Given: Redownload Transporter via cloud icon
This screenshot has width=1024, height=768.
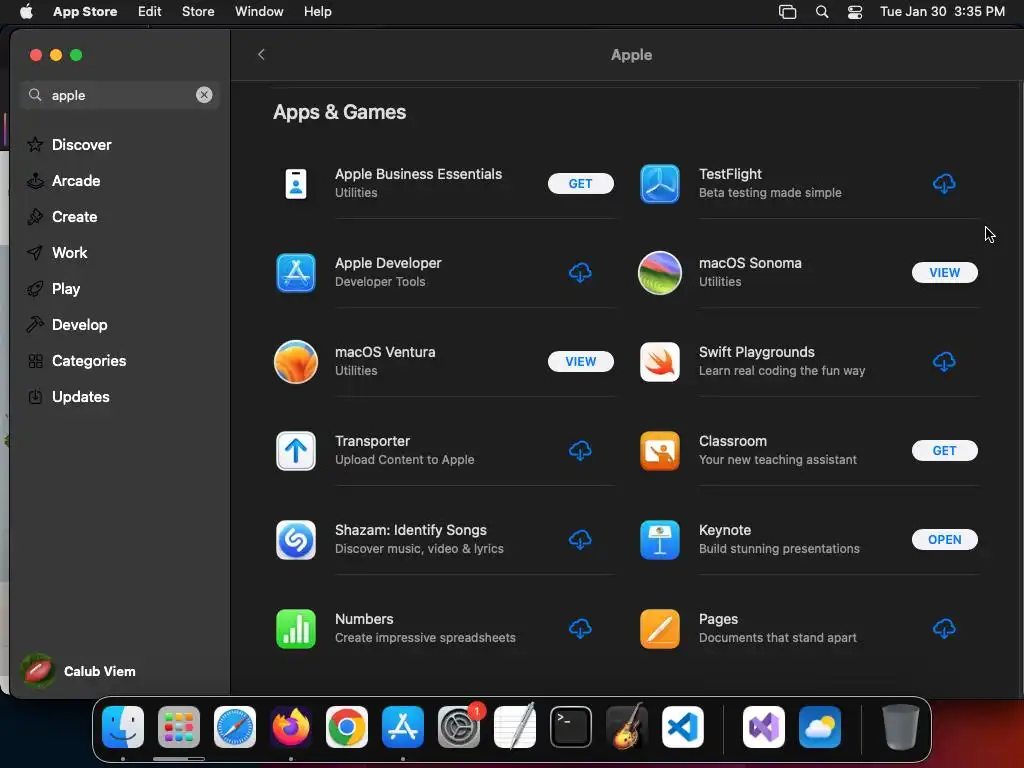Looking at the screenshot, I should click(x=580, y=450).
